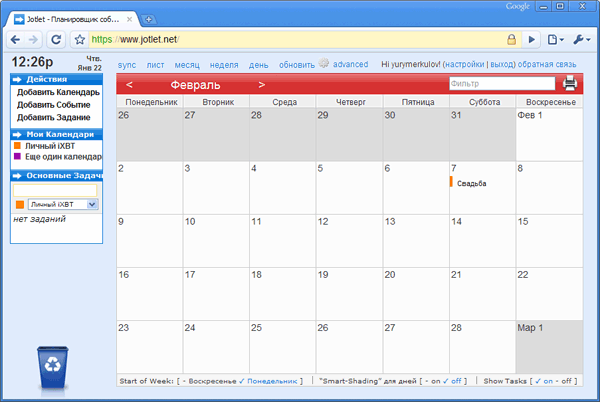Image resolution: width=600 pixels, height=402 pixels.
Task: Open a new tab with the plus button
Action: point(148,19)
